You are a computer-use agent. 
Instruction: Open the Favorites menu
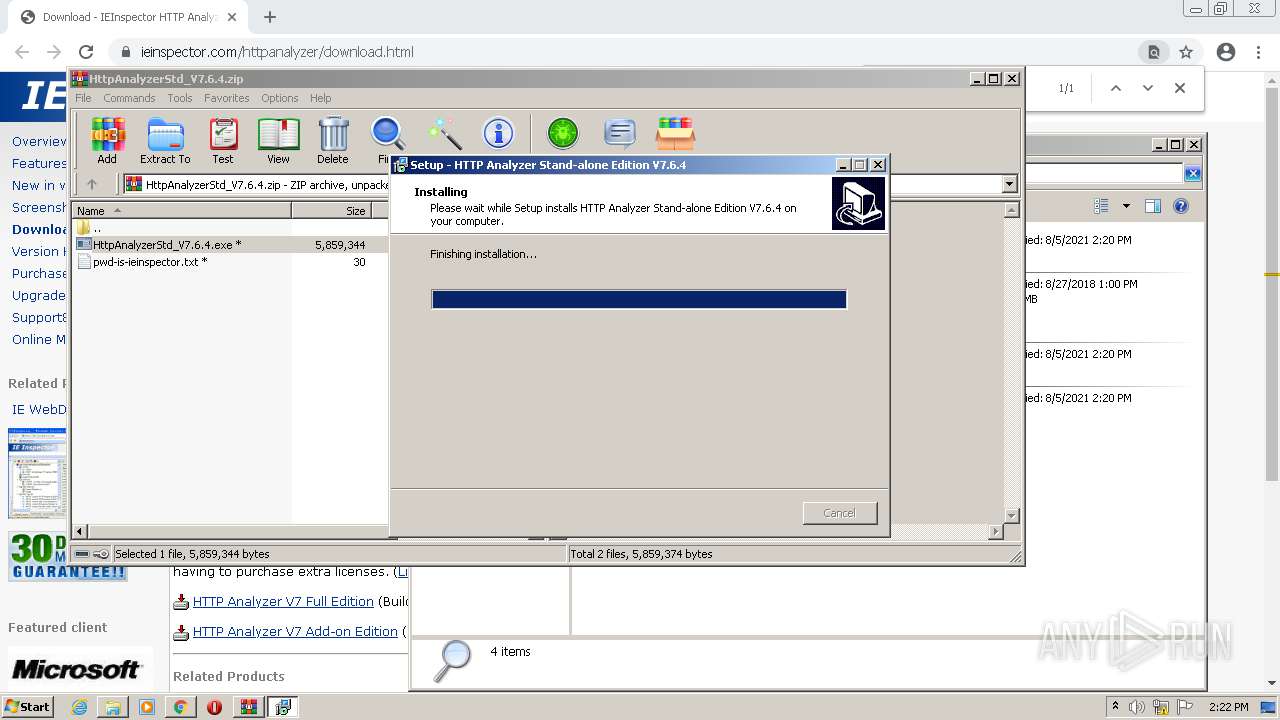227,98
